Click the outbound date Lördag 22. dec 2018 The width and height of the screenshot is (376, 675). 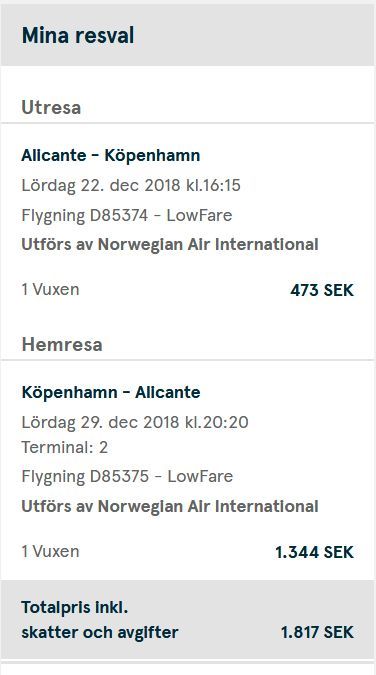[x=101, y=185]
